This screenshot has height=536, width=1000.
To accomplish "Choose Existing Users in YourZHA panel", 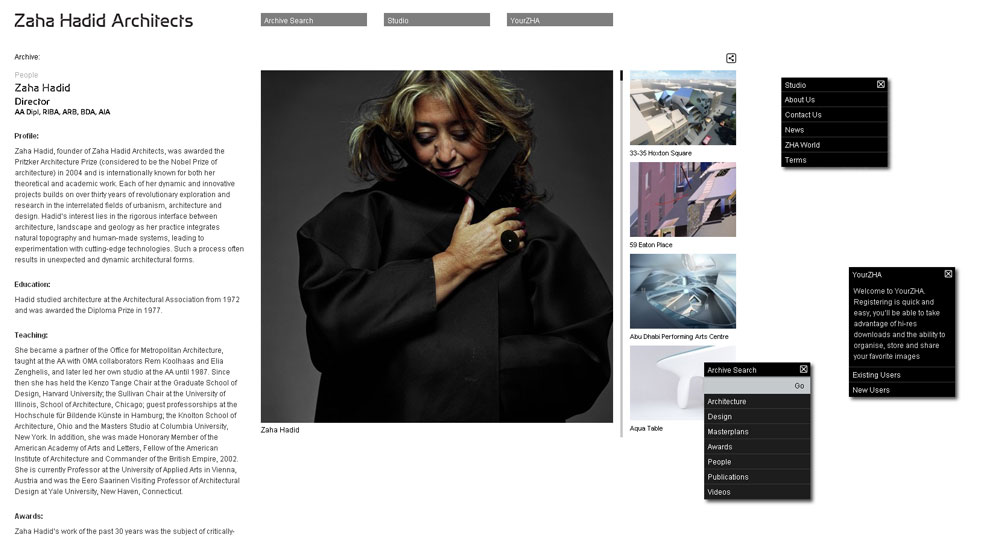I will click(902, 375).
